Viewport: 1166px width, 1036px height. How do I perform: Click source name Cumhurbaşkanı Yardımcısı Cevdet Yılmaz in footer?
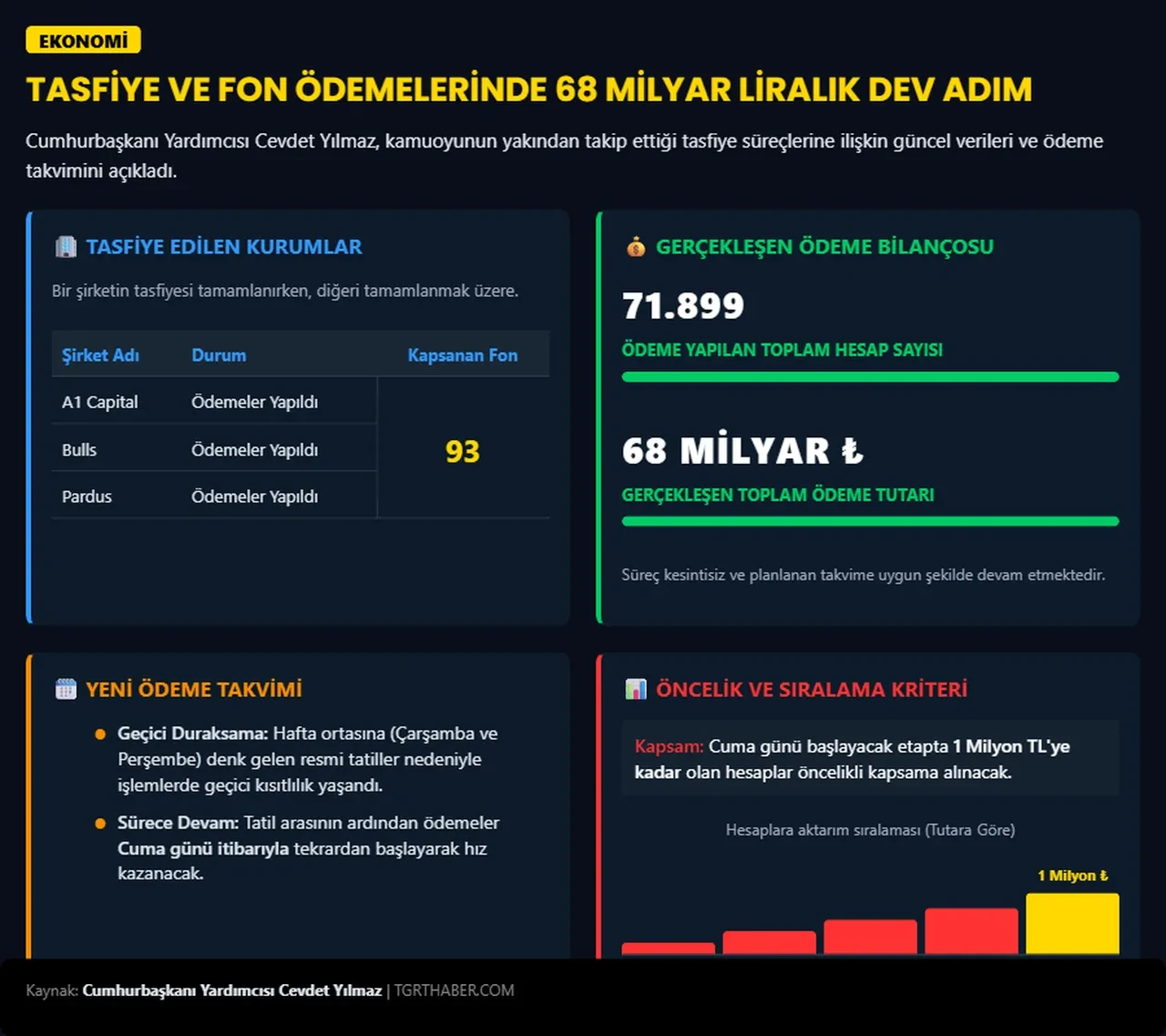tap(232, 990)
